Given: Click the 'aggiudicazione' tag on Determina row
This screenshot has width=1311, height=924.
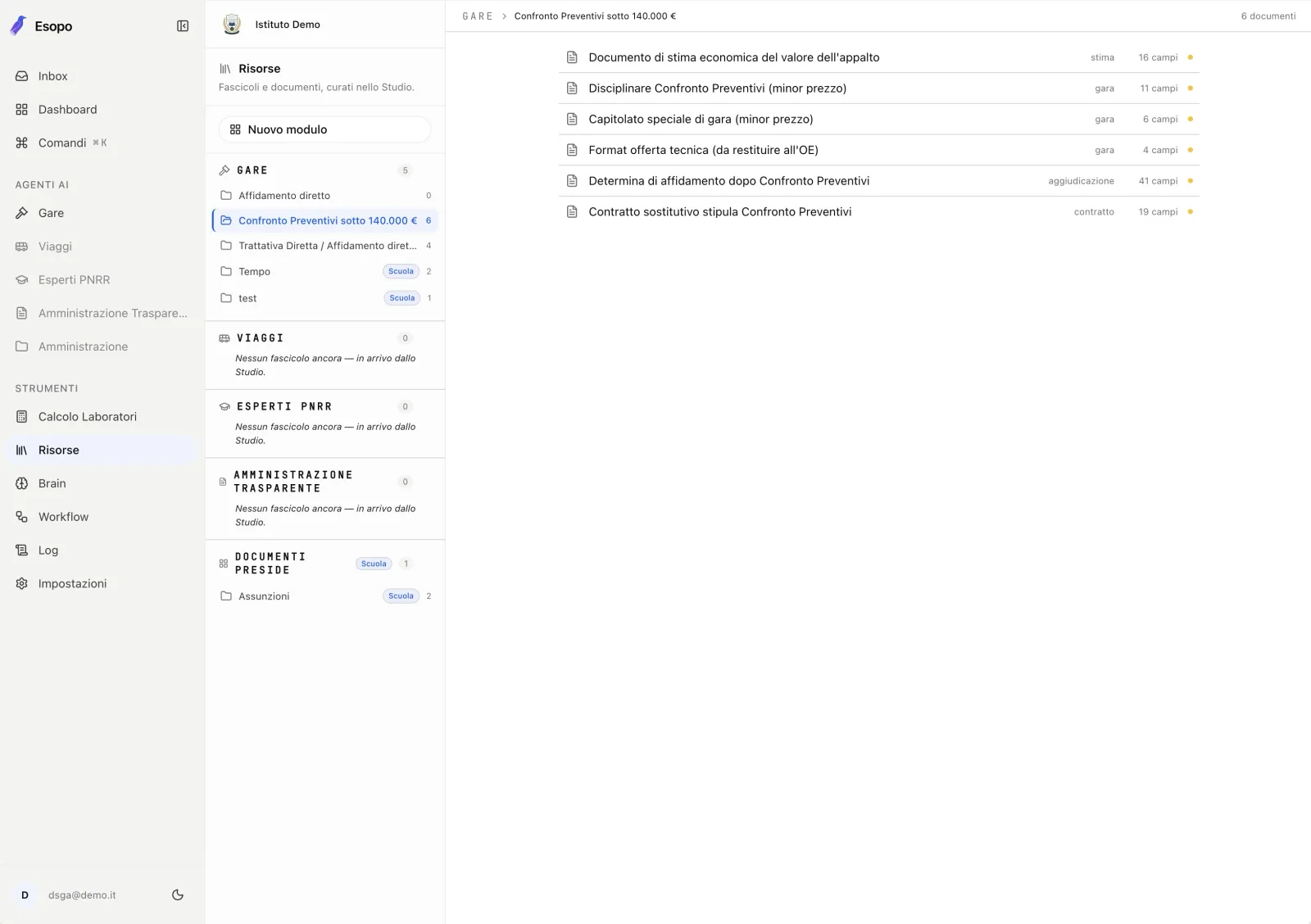Looking at the screenshot, I should click(1081, 181).
